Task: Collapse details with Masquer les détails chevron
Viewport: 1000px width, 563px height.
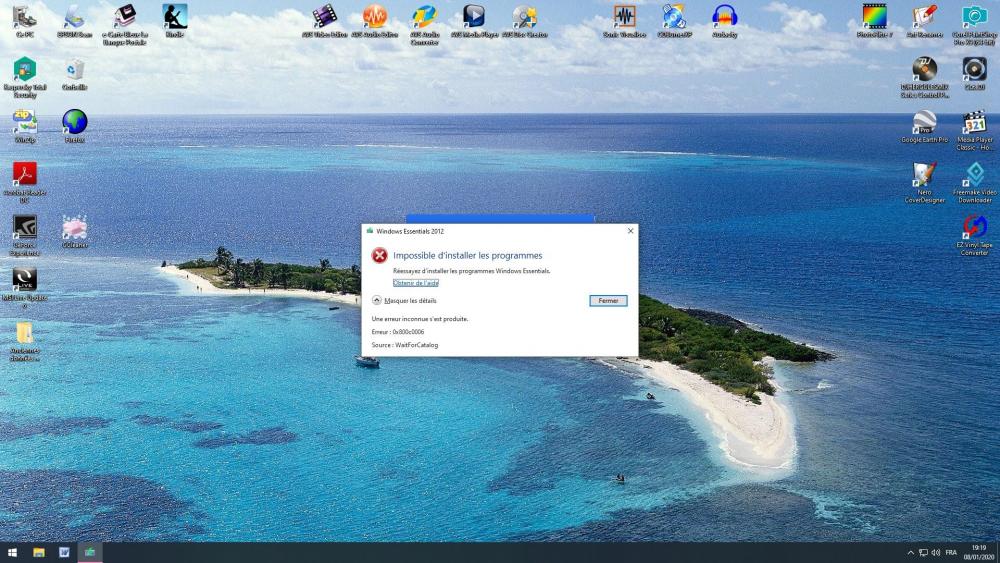Action: (x=377, y=300)
